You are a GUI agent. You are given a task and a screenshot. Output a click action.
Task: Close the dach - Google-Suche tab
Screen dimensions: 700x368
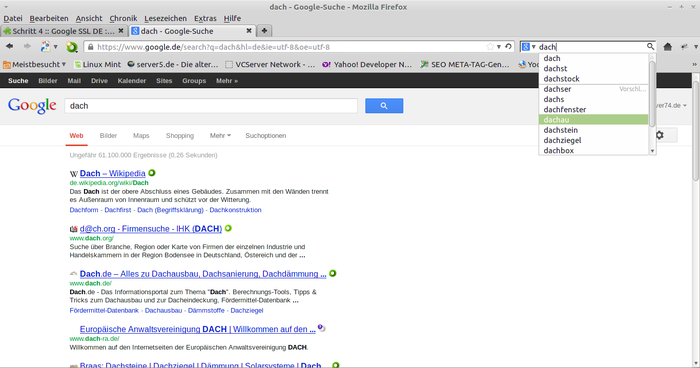(249, 31)
